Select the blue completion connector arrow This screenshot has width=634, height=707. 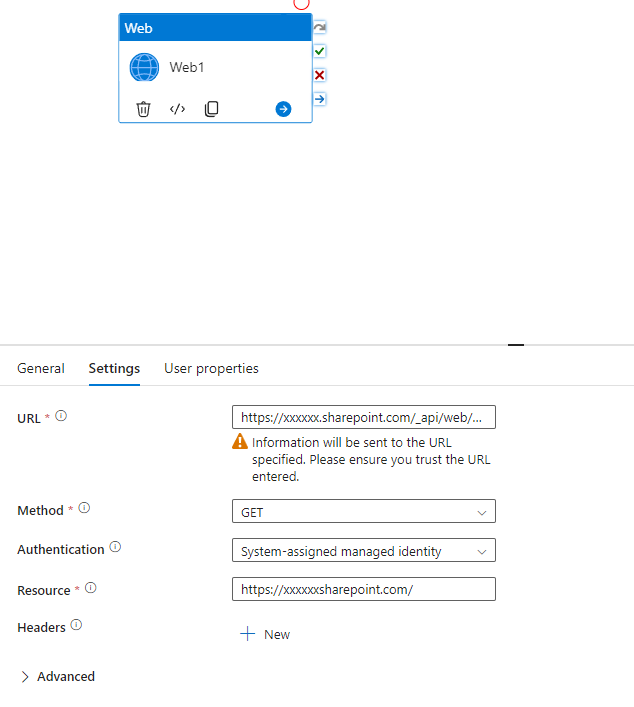(320, 99)
